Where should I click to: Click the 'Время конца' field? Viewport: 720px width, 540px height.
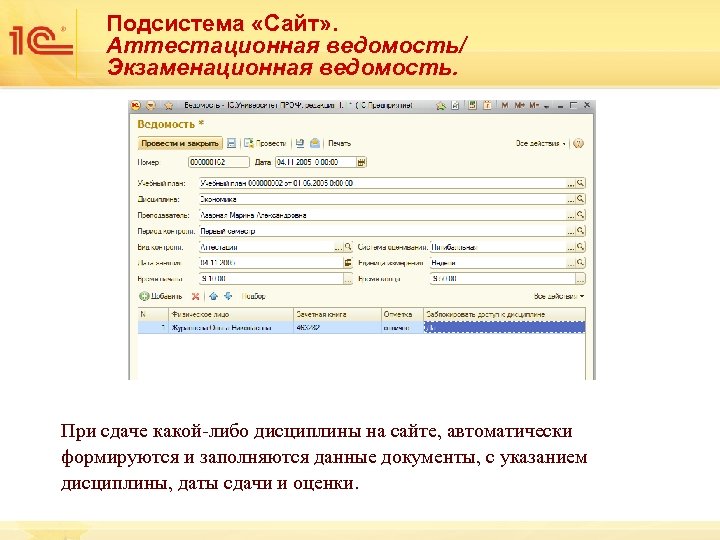503,279
